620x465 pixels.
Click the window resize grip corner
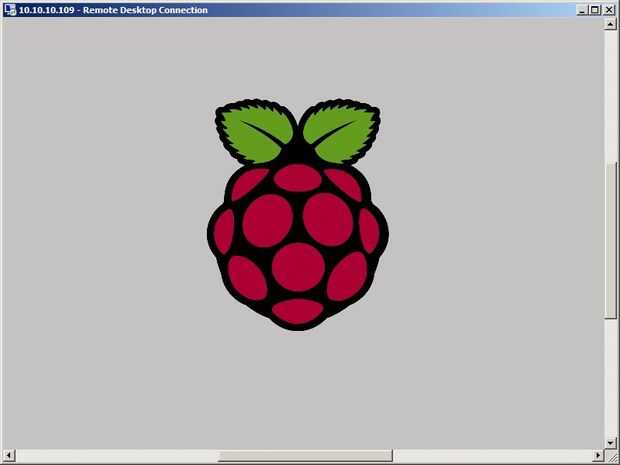pyautogui.click(x=611, y=456)
